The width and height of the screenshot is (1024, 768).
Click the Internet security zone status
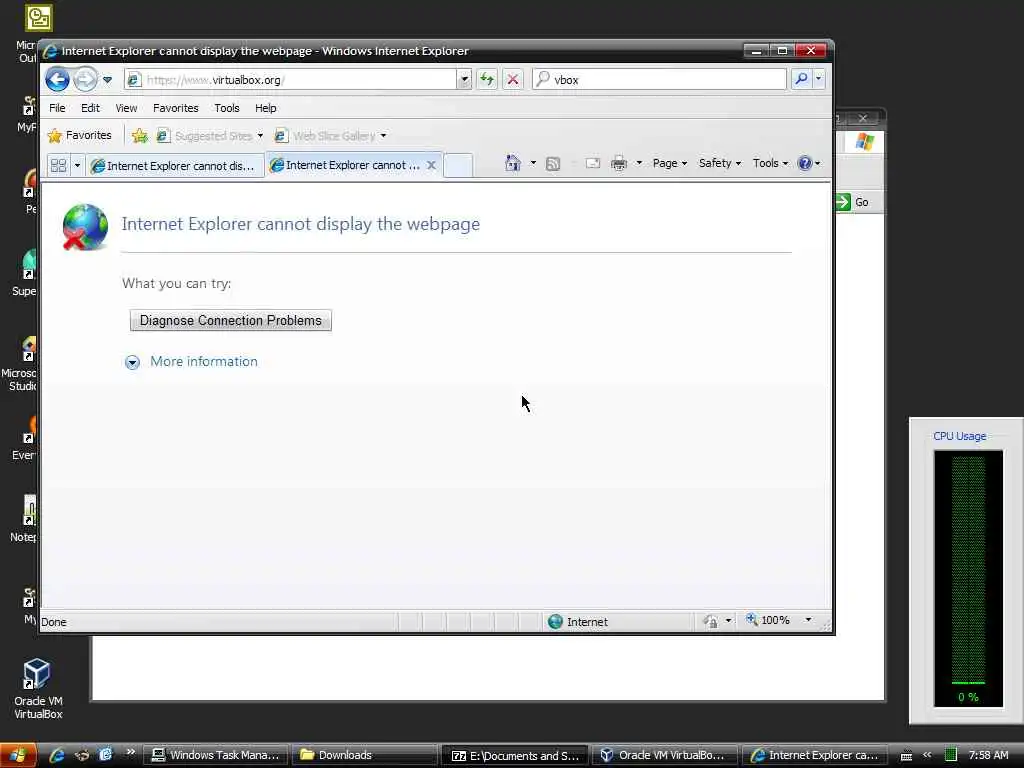579,622
